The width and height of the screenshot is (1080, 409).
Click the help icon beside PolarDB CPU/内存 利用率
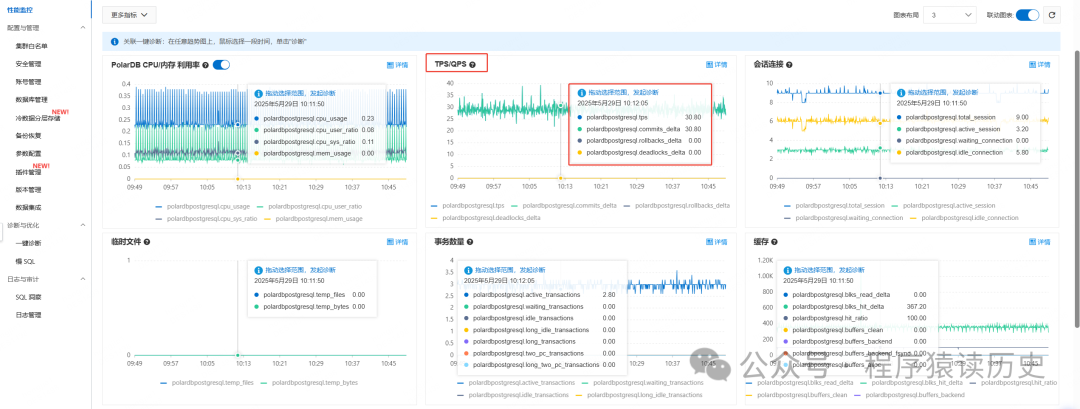[206, 65]
